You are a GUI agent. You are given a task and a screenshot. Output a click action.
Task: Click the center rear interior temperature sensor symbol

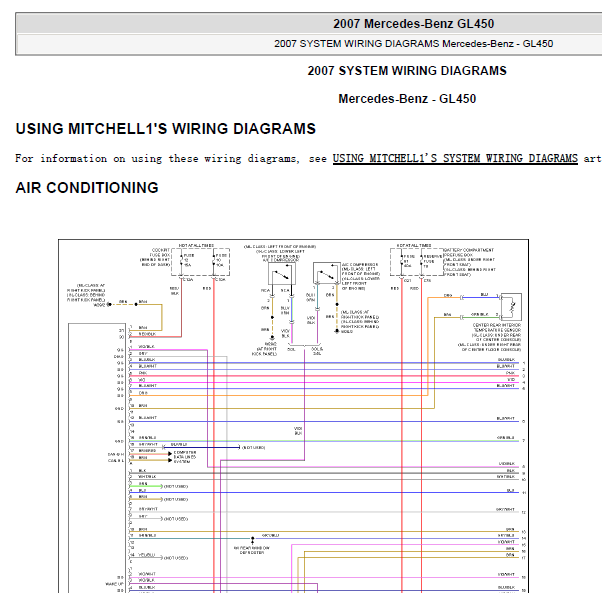pyautogui.click(x=511, y=307)
